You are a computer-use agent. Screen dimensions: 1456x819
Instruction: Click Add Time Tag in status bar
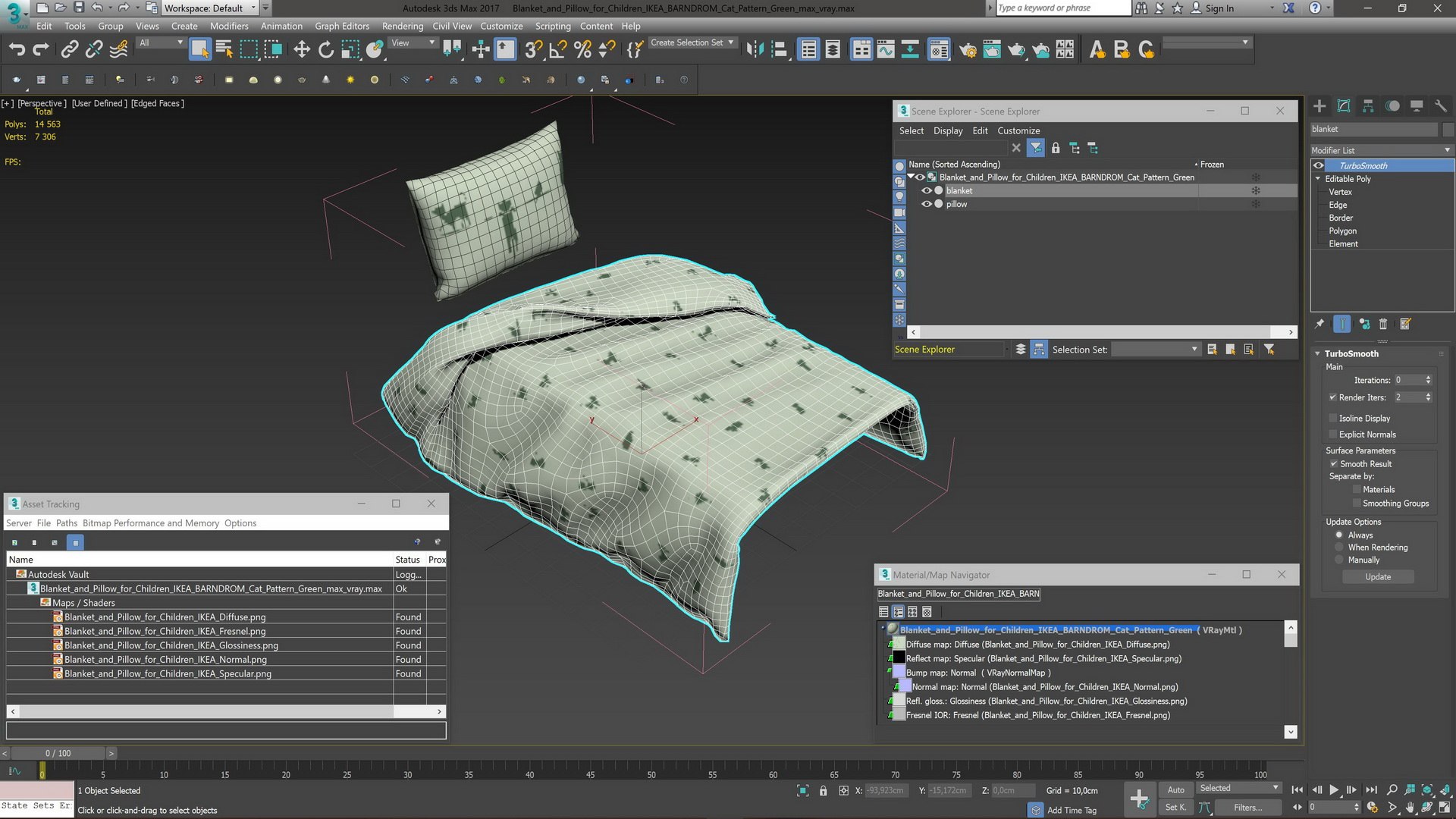pos(1072,811)
